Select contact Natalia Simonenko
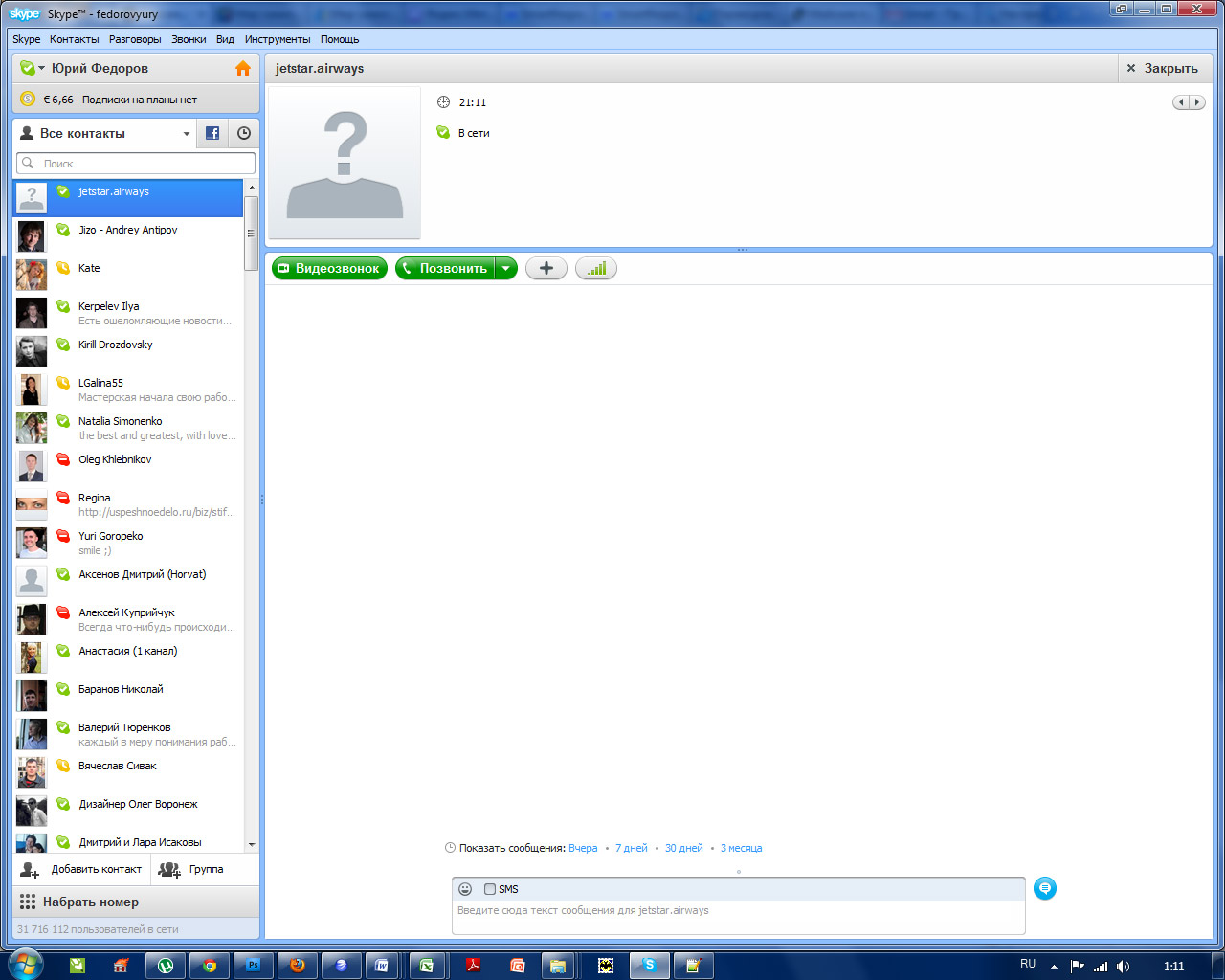1225x980 pixels. [x=129, y=428]
